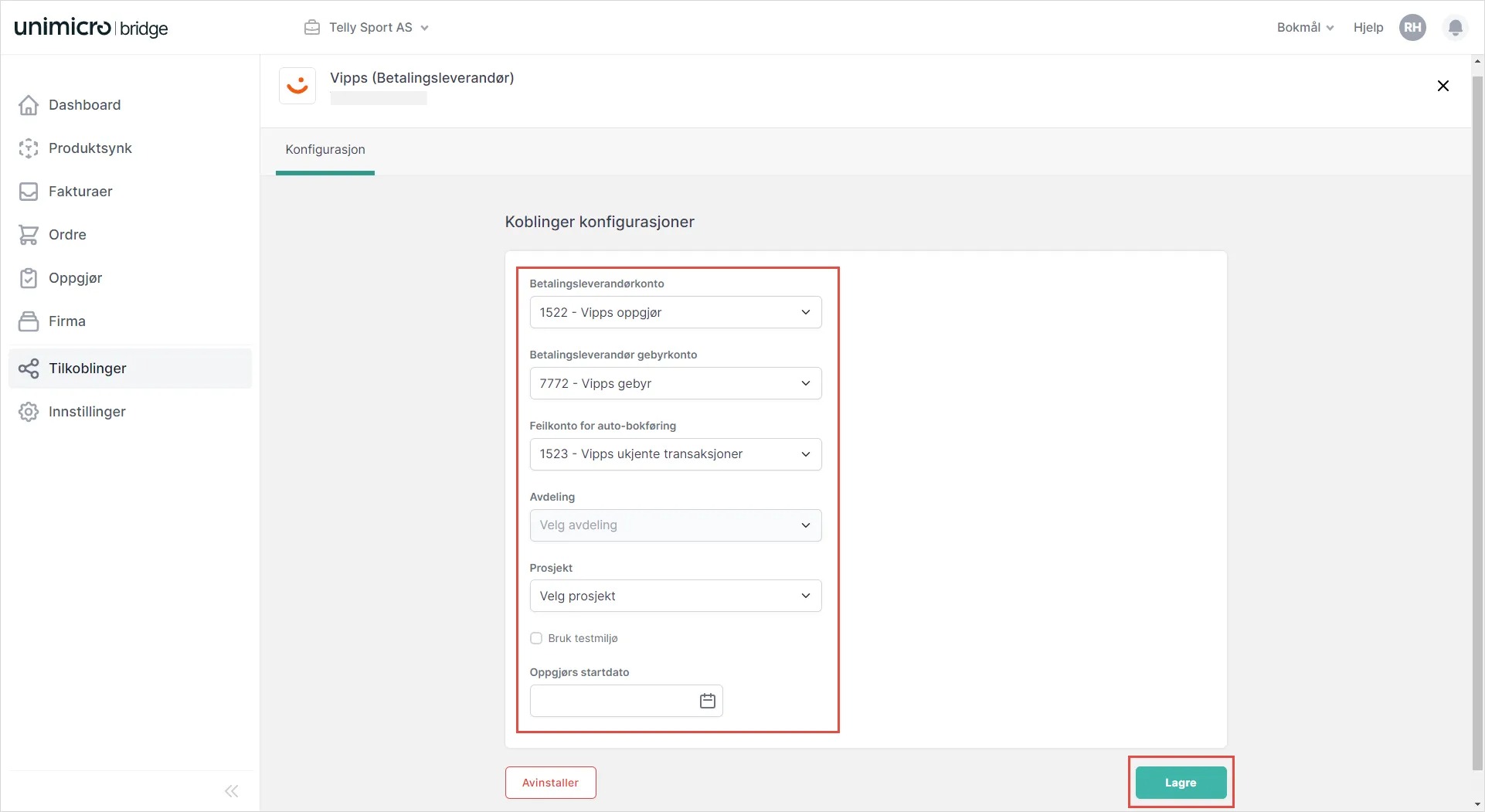The image size is (1485, 812).
Task: Open the Hjelp link
Action: [1368, 28]
